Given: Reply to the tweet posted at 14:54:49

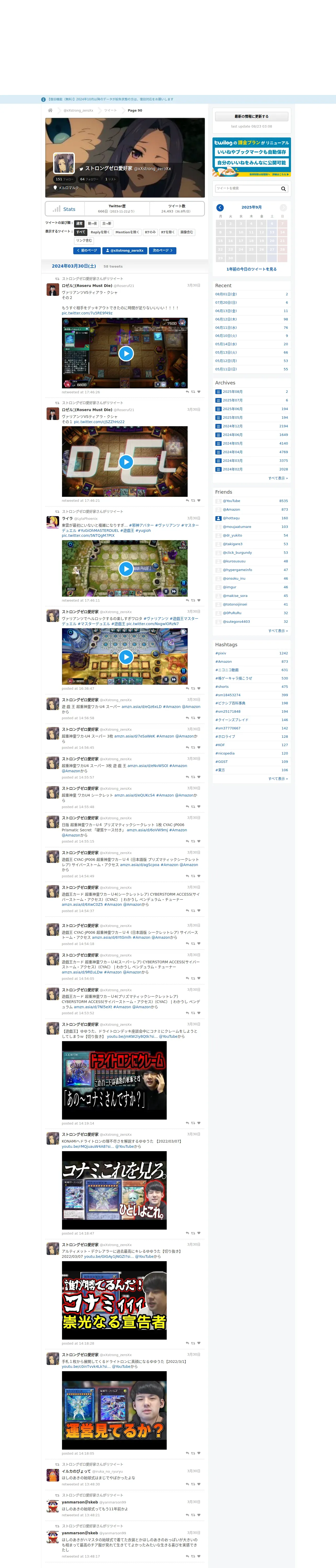Looking at the screenshot, I should pyautogui.click(x=187, y=877).
